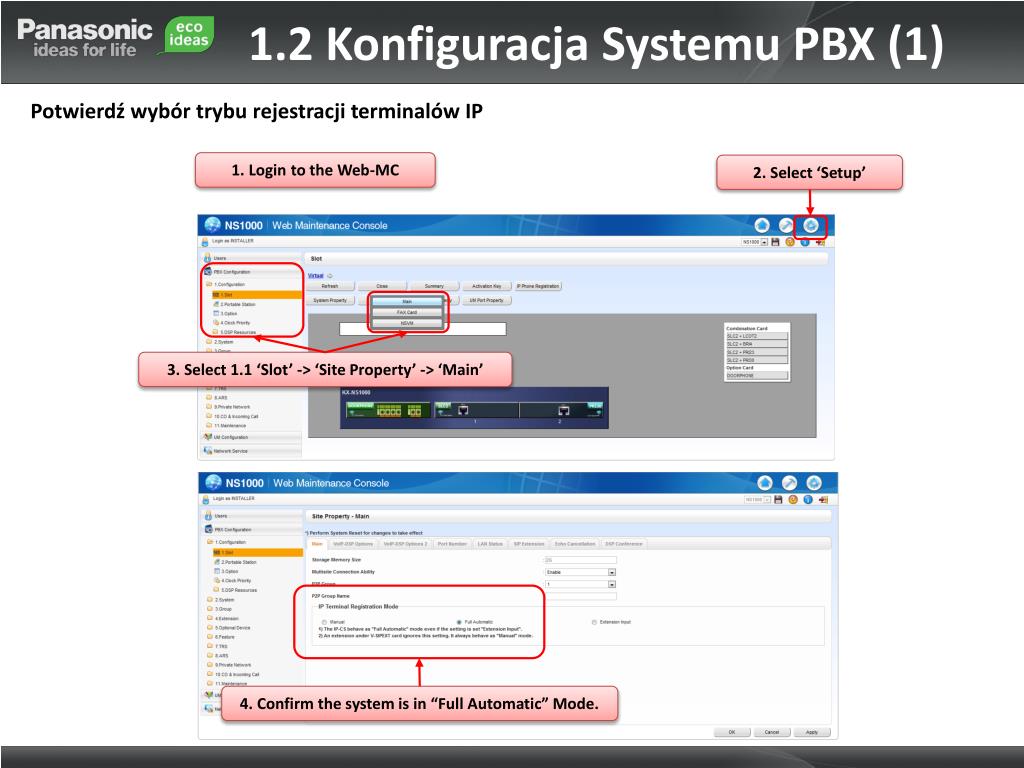The image size is (1024, 768).
Task: Click the Activation Key button
Action: pos(487,286)
